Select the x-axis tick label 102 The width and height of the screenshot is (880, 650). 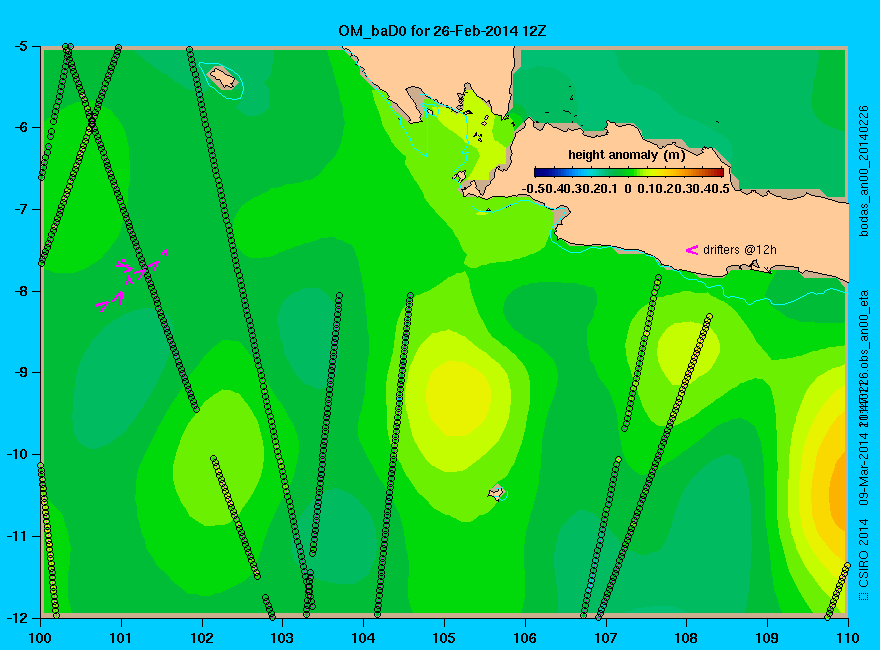[x=201, y=638]
